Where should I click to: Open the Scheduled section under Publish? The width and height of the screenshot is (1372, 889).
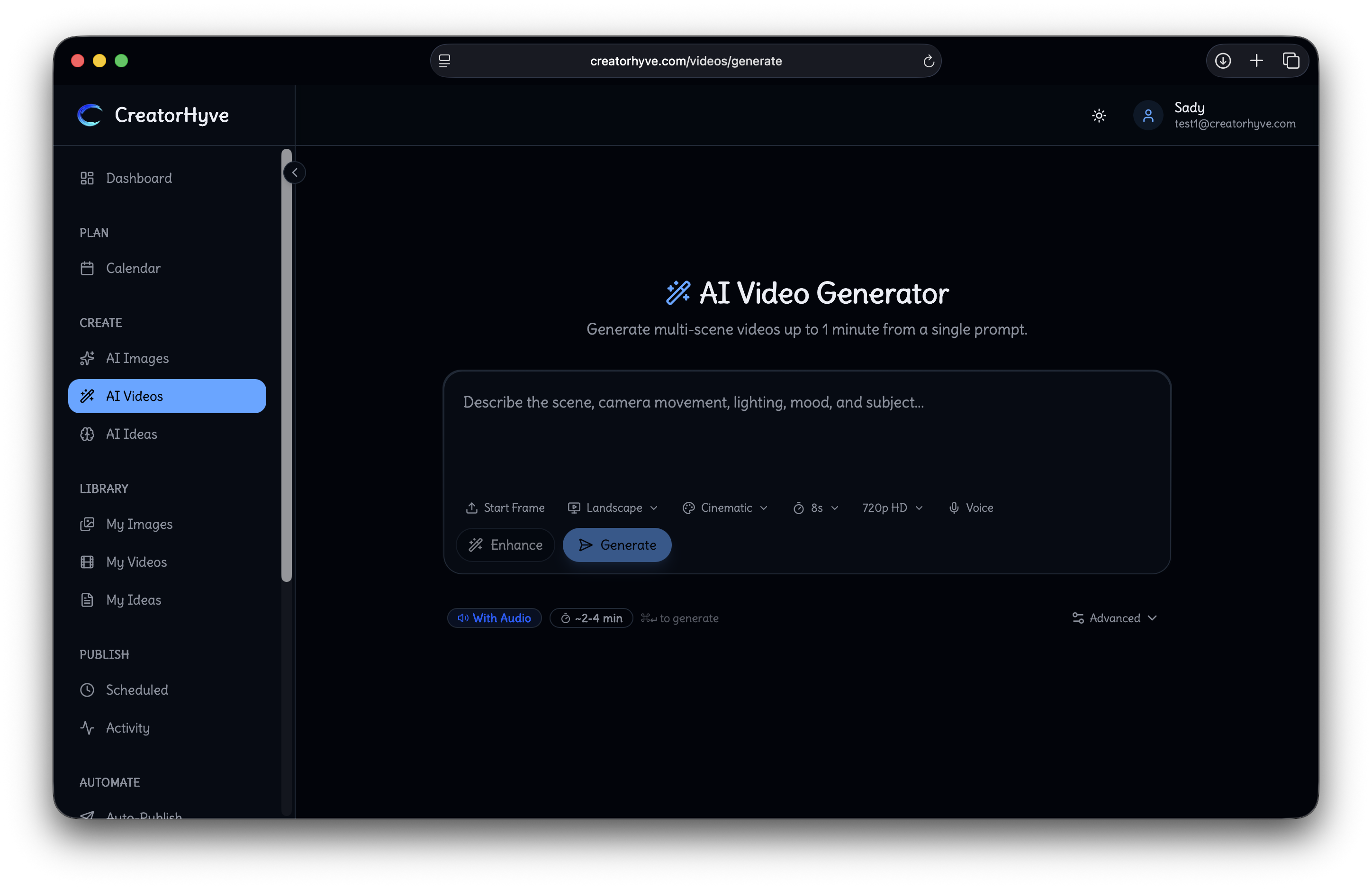[x=137, y=689]
